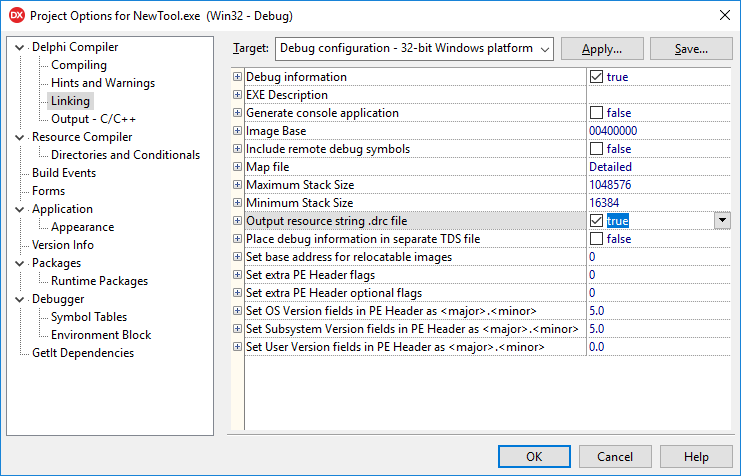741x476 pixels.
Task: Expand Place debug information in separate TDS row
Action: pyautogui.click(x=237, y=239)
